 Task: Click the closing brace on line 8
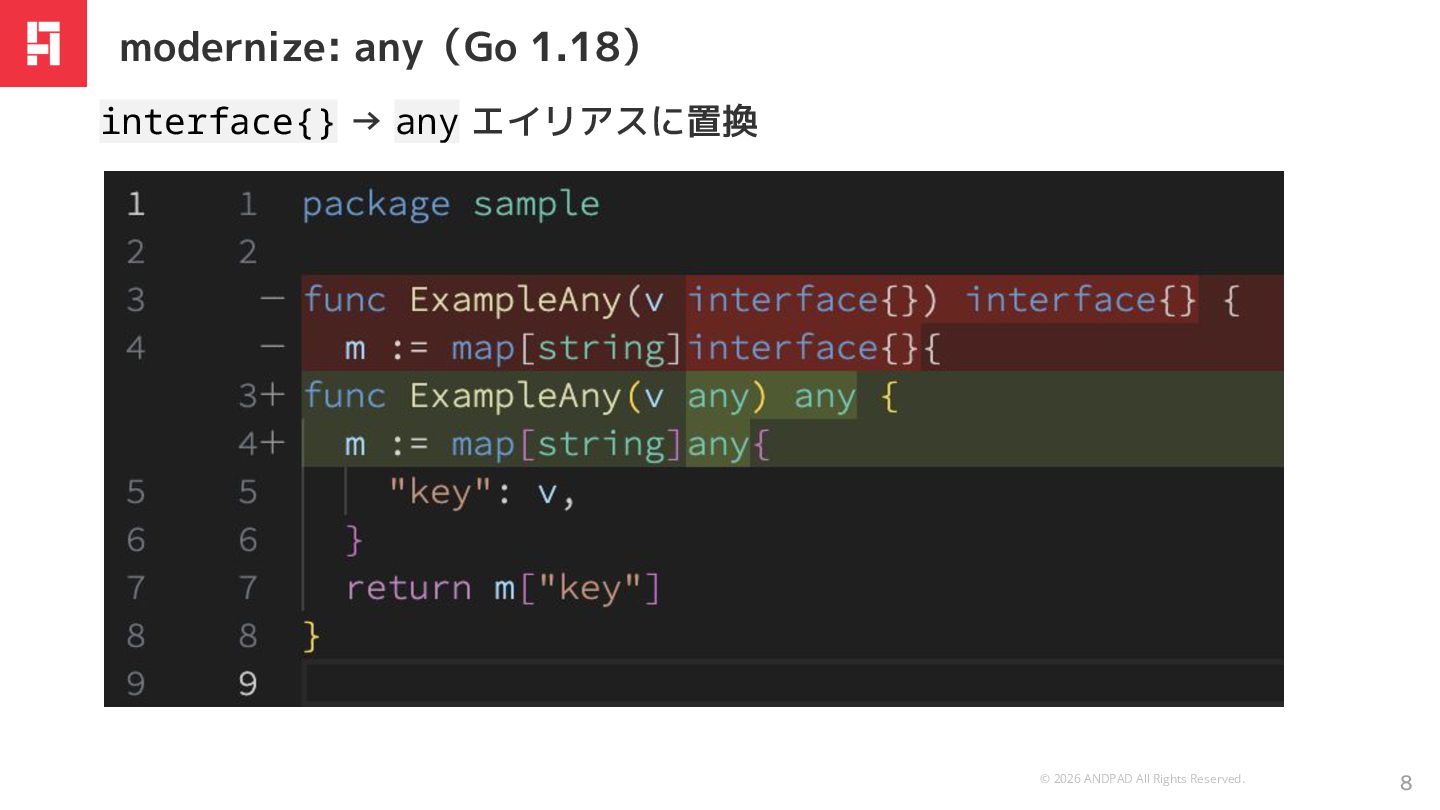tap(312, 636)
